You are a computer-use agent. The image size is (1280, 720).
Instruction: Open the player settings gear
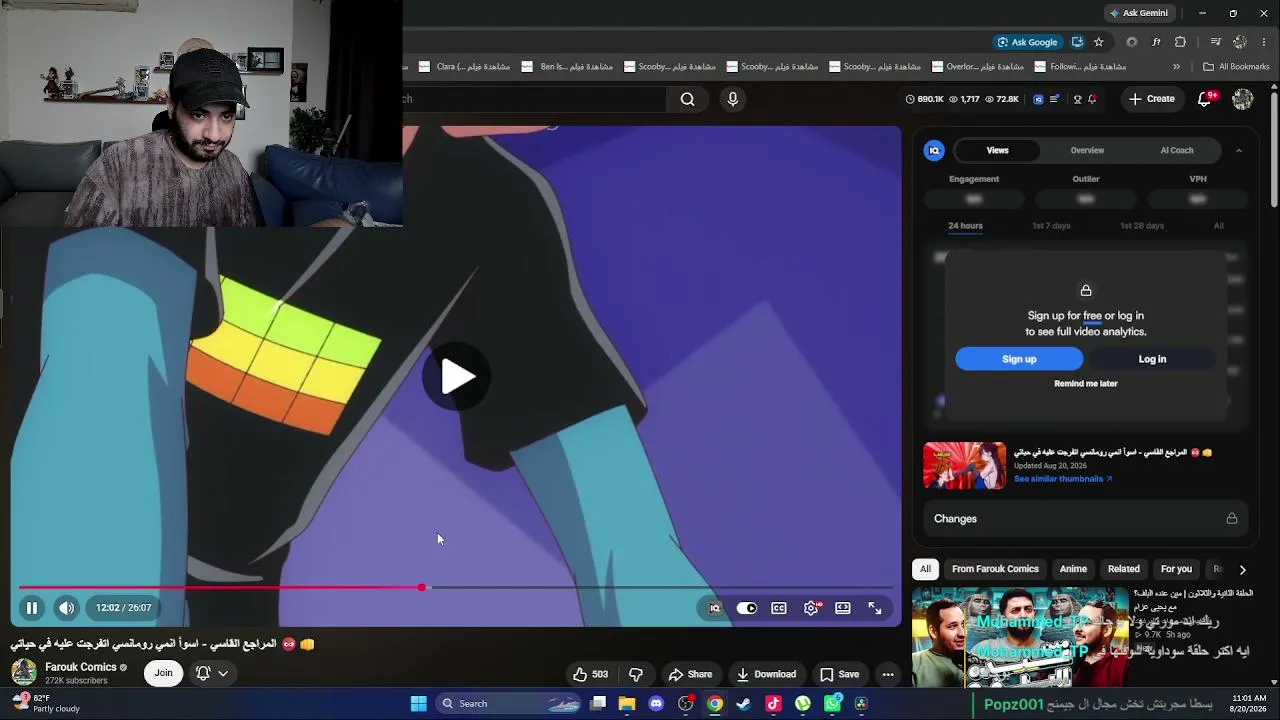811,608
